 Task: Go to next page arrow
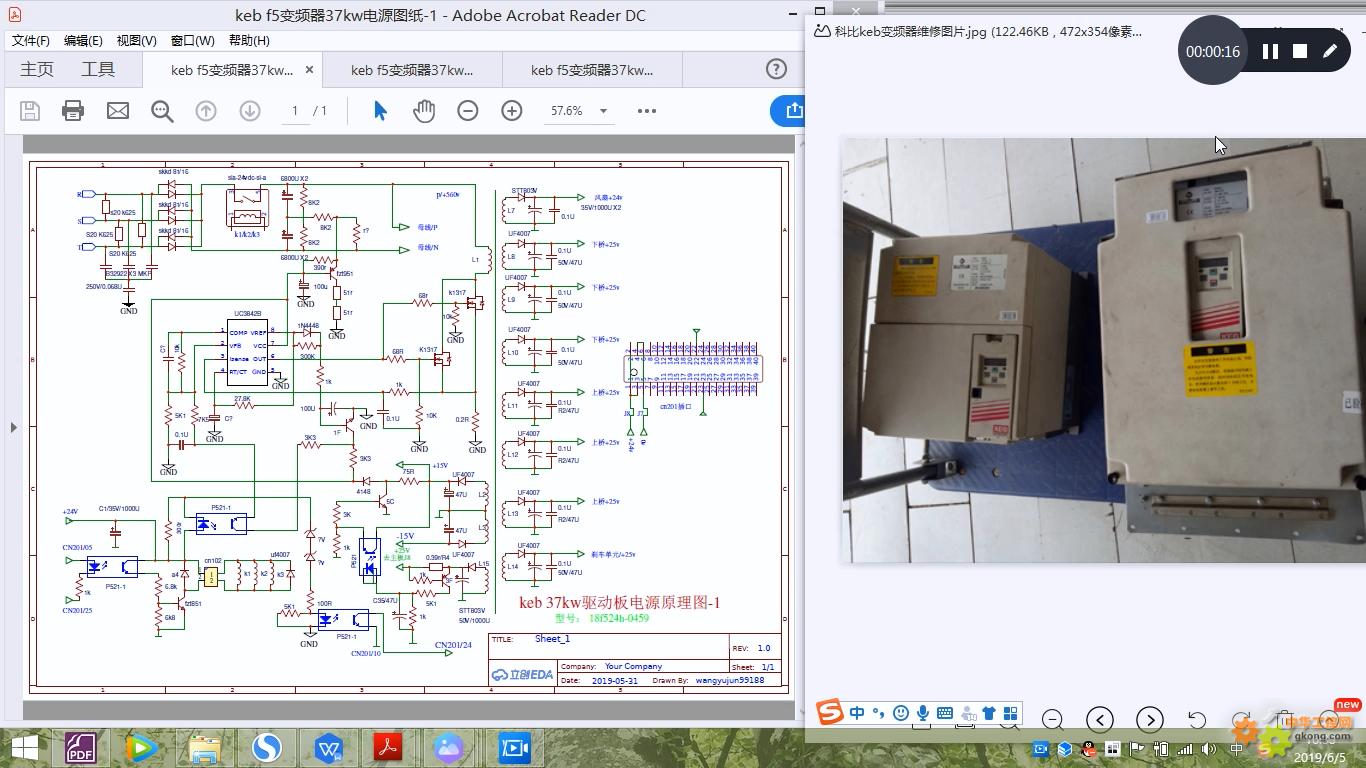click(250, 111)
